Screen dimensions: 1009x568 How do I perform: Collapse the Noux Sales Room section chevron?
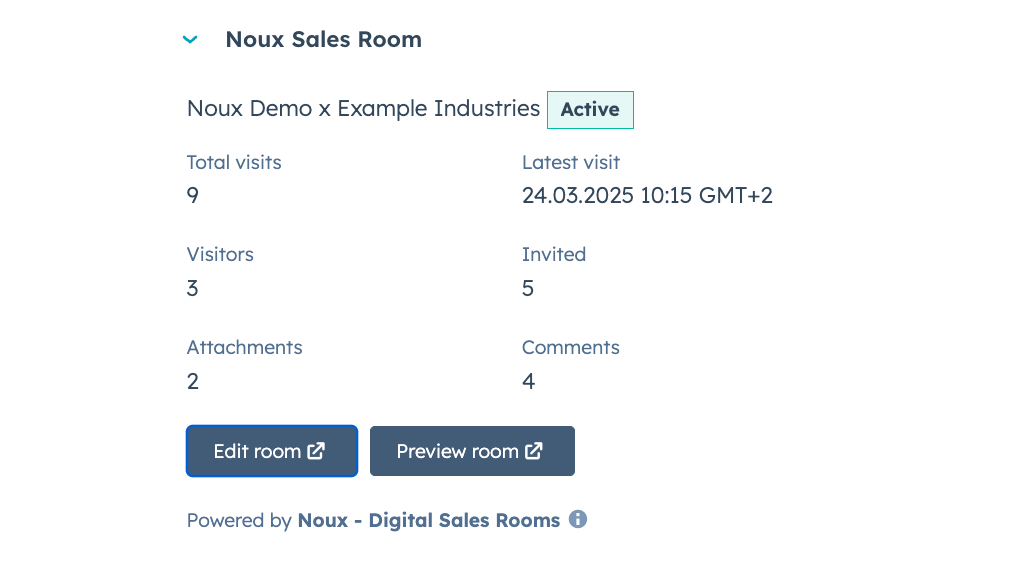(x=190, y=40)
